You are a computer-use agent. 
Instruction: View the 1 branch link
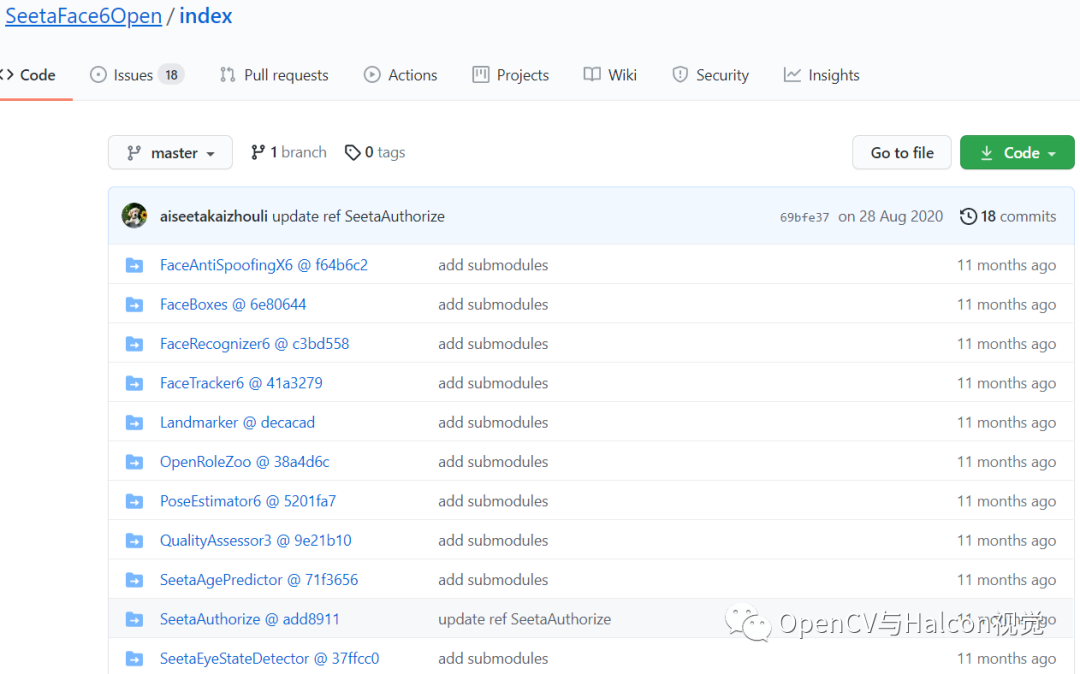click(x=289, y=152)
